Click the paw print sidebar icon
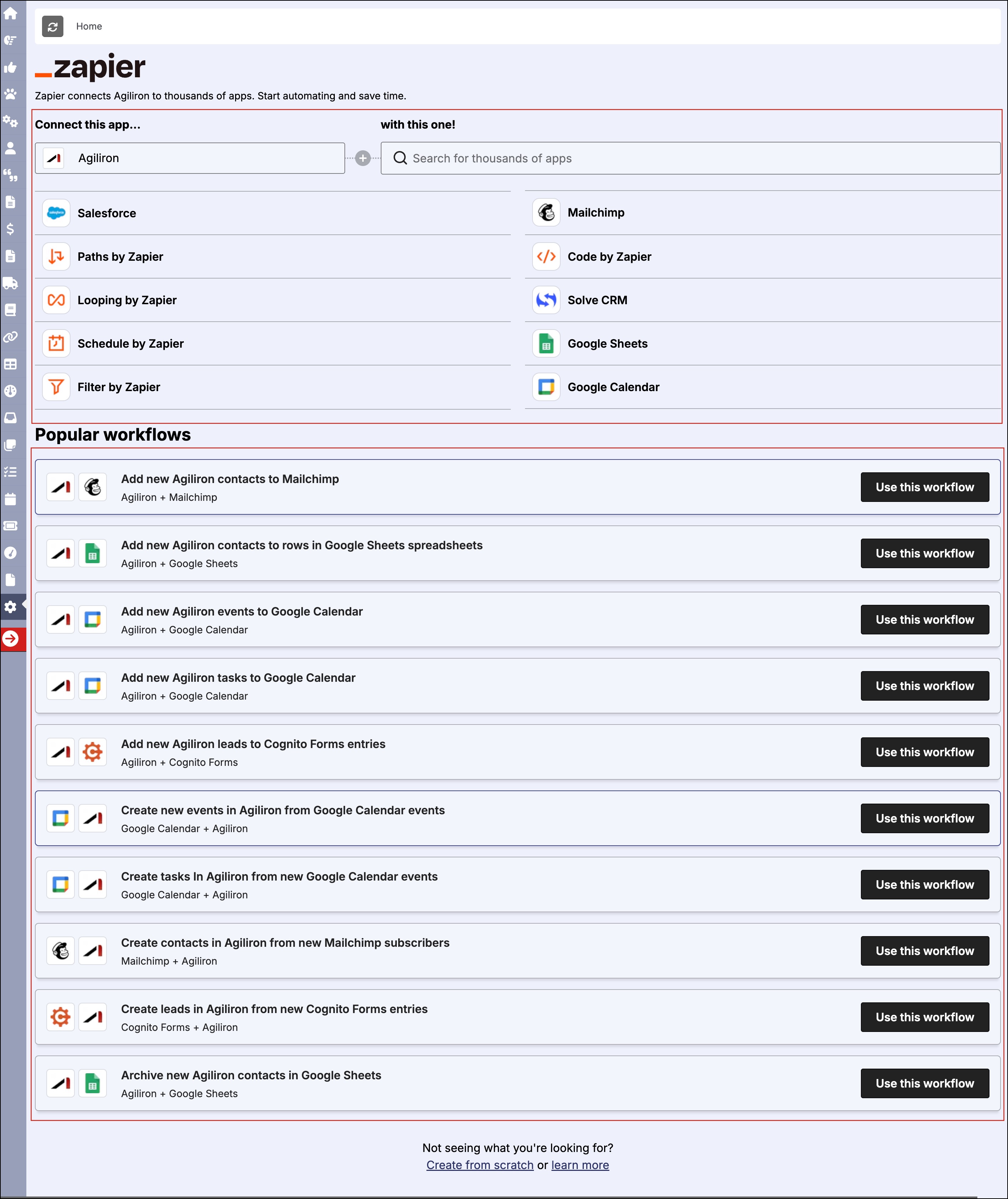This screenshot has width=1008, height=1199. 10,94
